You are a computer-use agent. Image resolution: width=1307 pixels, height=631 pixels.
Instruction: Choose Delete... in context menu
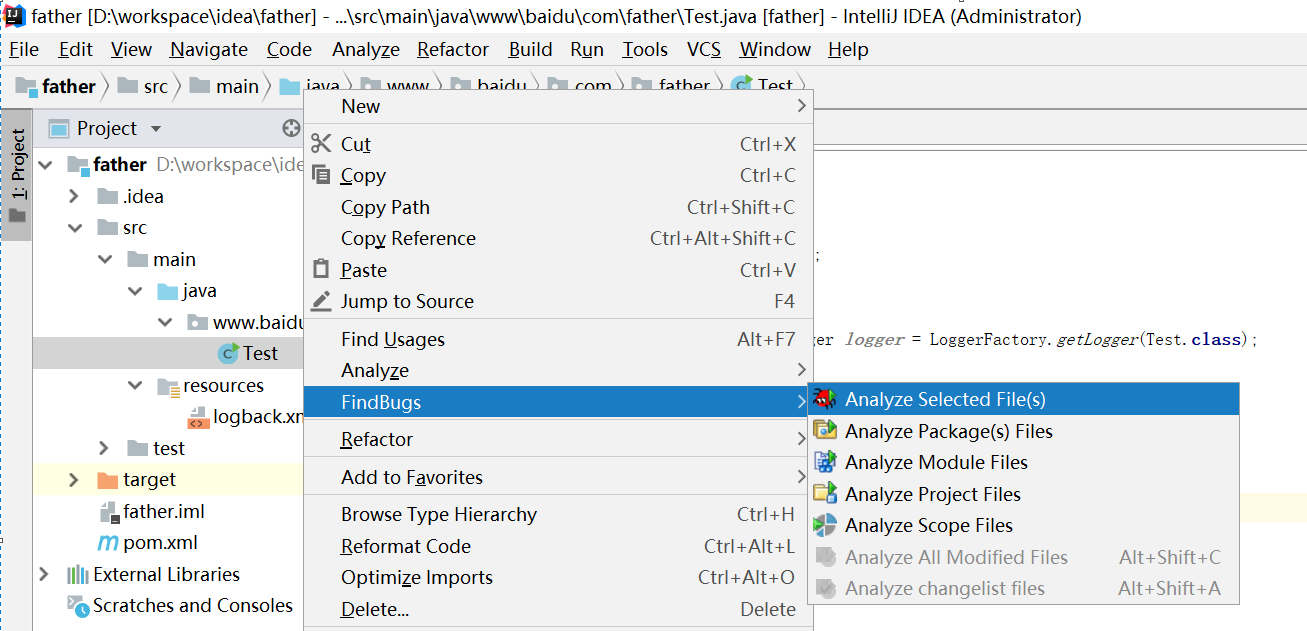(x=558, y=609)
